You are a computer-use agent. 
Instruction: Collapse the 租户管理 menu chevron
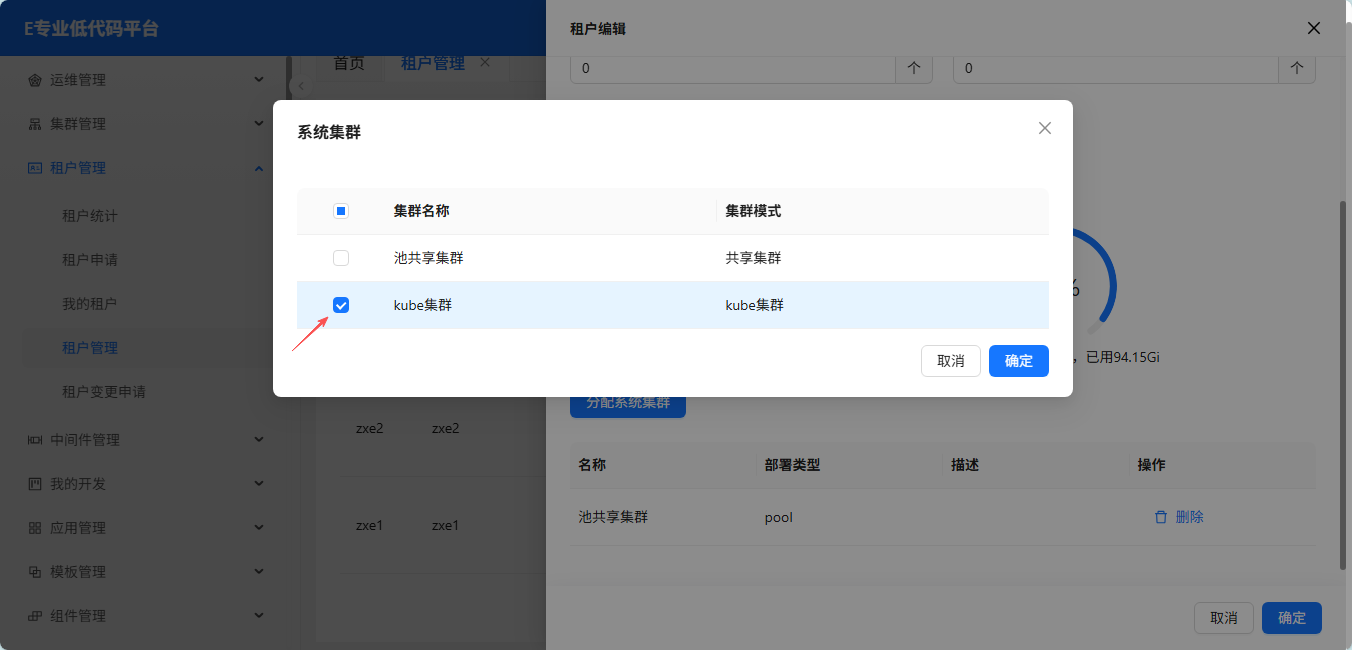[x=259, y=168]
